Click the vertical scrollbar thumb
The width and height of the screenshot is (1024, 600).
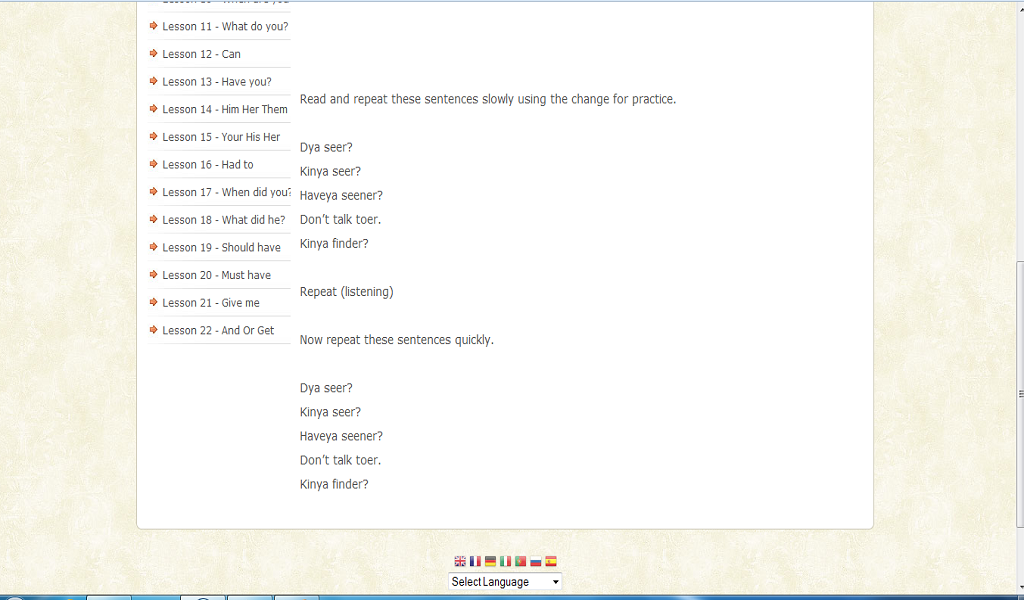[x=1020, y=394]
